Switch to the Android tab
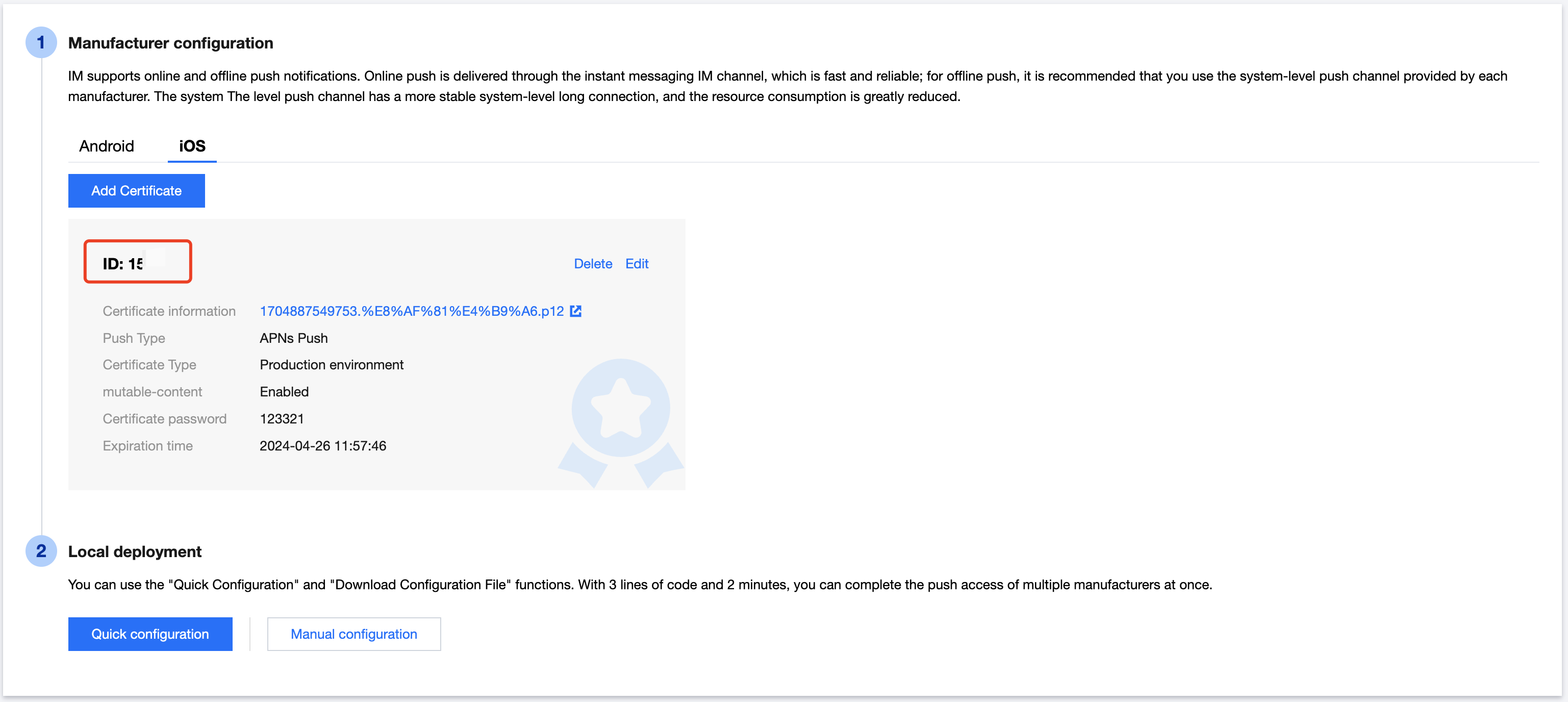This screenshot has height=702, width=1568. (107, 146)
